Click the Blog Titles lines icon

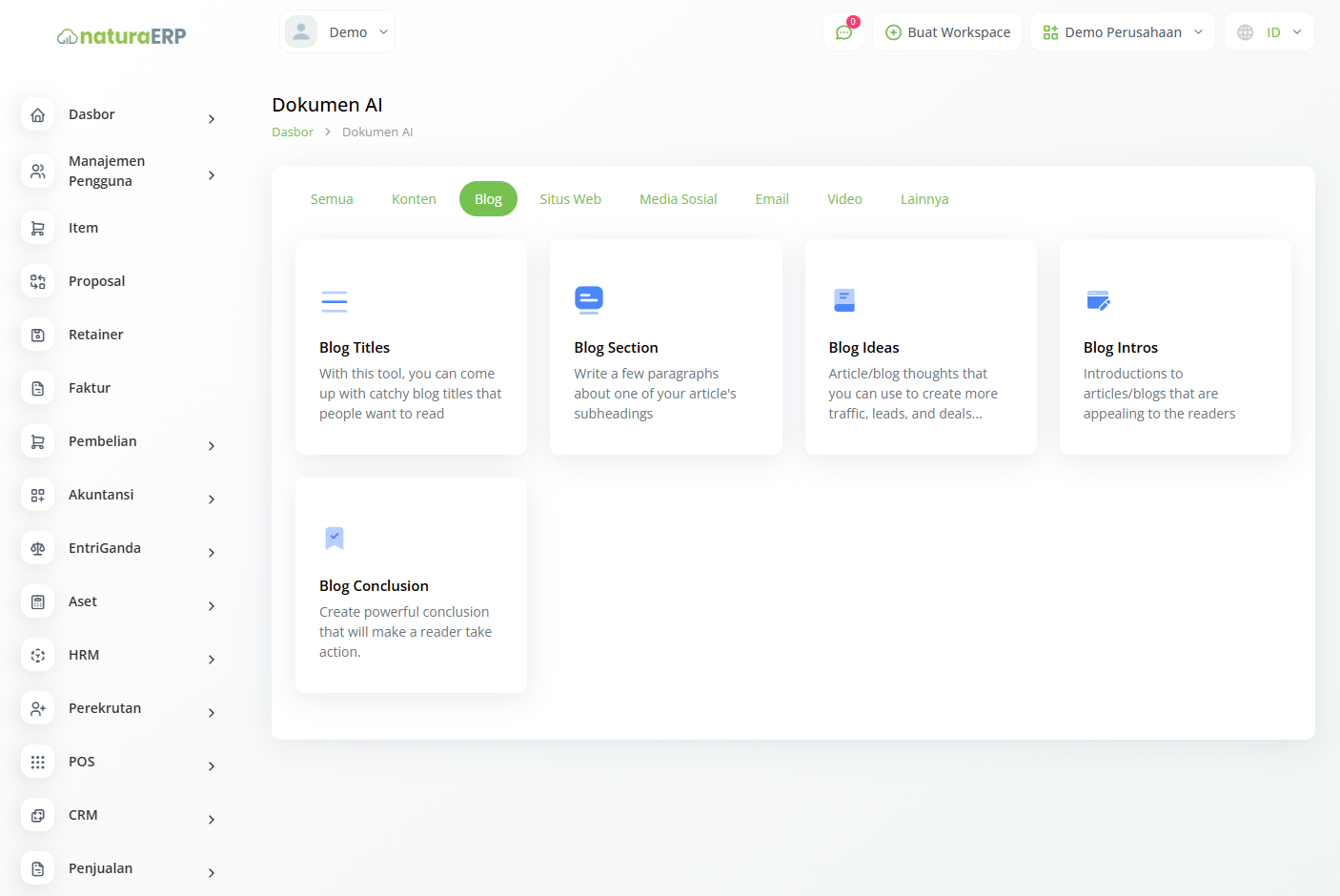[335, 301]
